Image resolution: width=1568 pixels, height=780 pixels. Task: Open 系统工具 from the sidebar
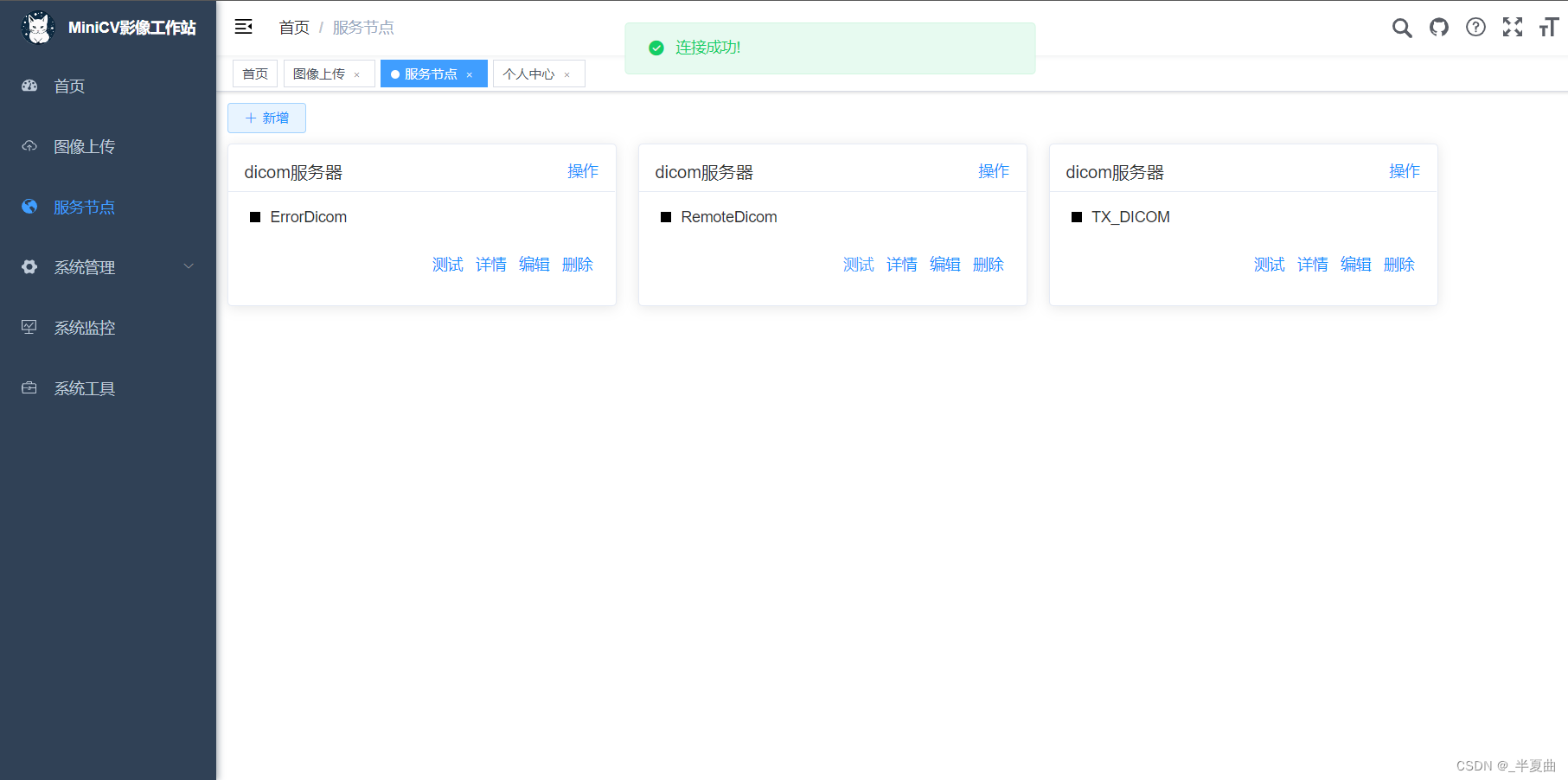click(x=84, y=387)
